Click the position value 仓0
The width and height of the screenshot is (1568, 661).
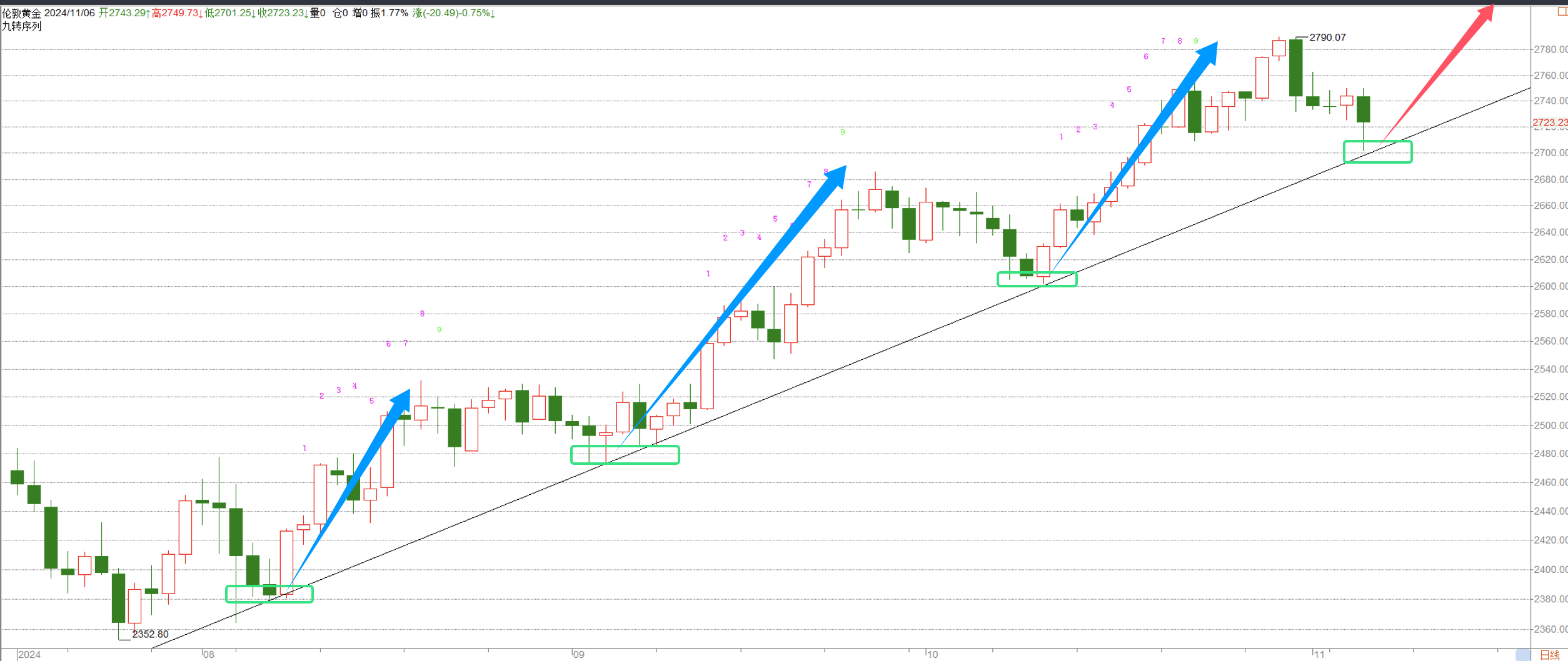click(340, 13)
